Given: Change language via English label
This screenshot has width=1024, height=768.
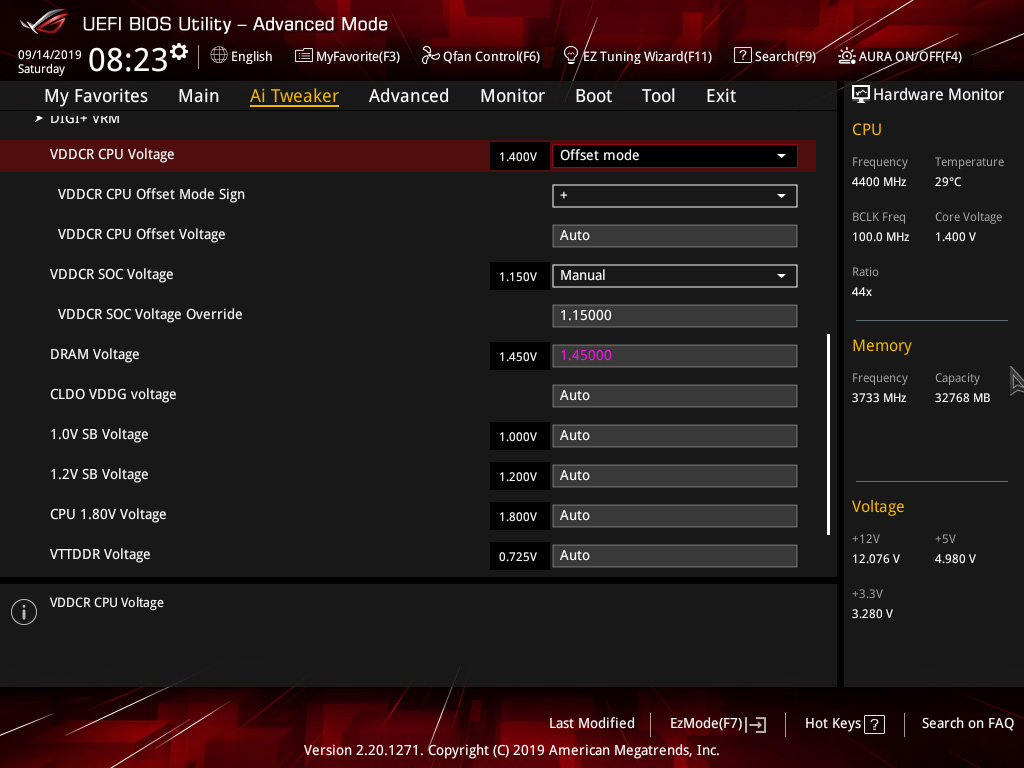Looking at the screenshot, I should coord(251,56).
